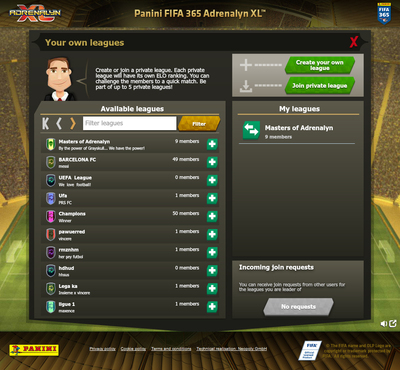
Task: Add UEFA League using its green plus
Action: pyautogui.click(x=212, y=180)
